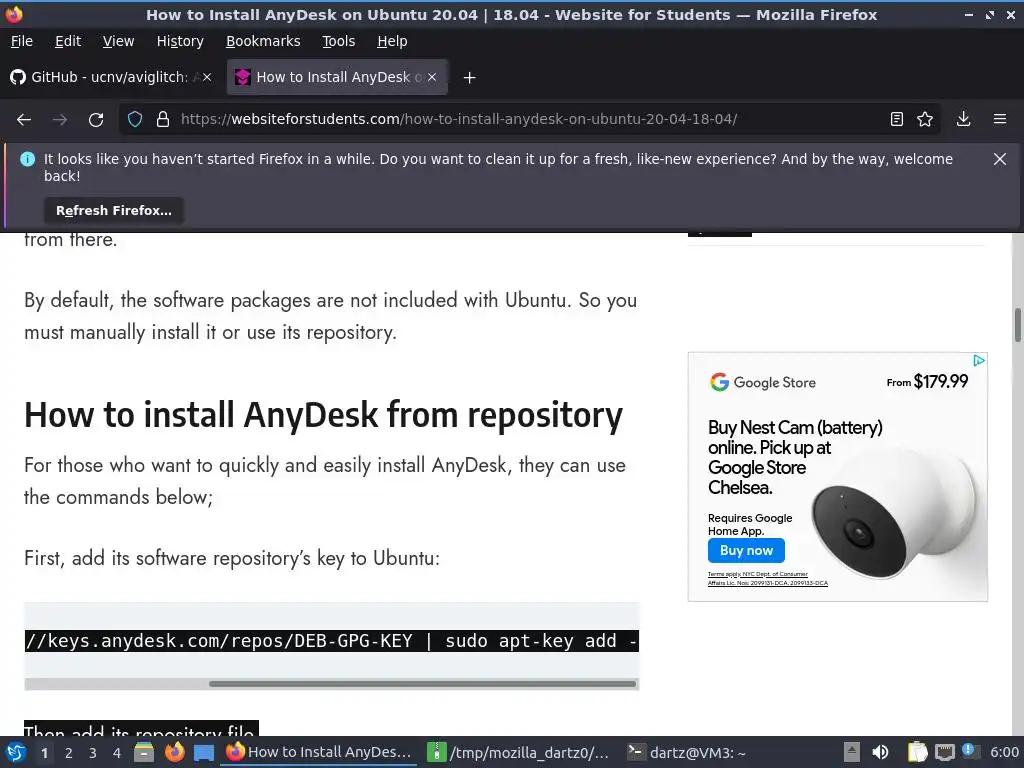1024x768 pixels.
Task: Open the File menu
Action: point(22,41)
